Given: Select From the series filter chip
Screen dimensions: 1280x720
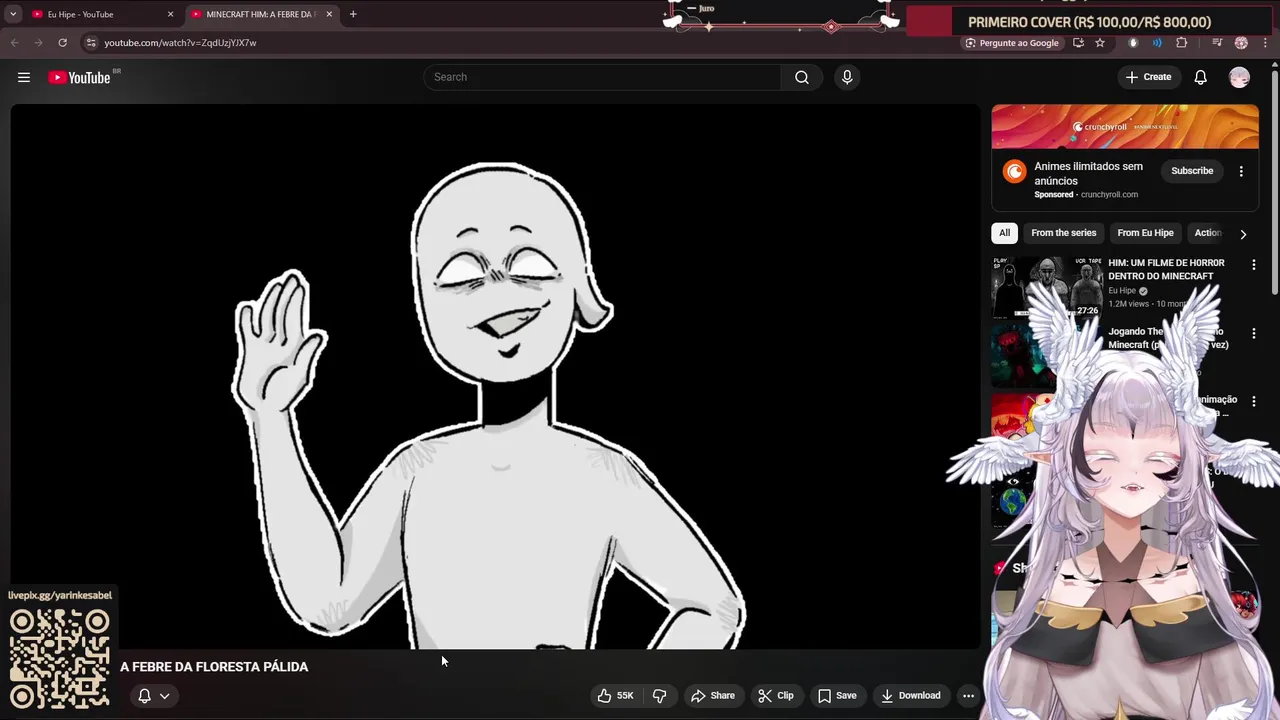Looking at the screenshot, I should pos(1063,233).
